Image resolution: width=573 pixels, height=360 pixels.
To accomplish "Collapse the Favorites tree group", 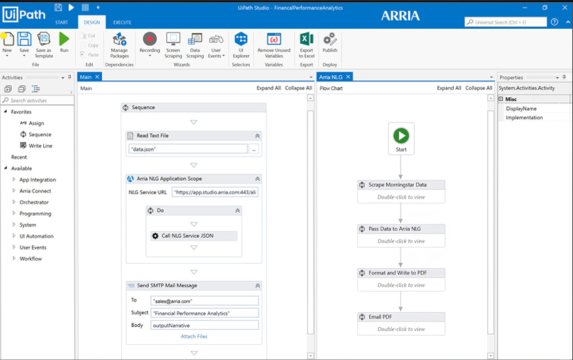I will [x=5, y=111].
